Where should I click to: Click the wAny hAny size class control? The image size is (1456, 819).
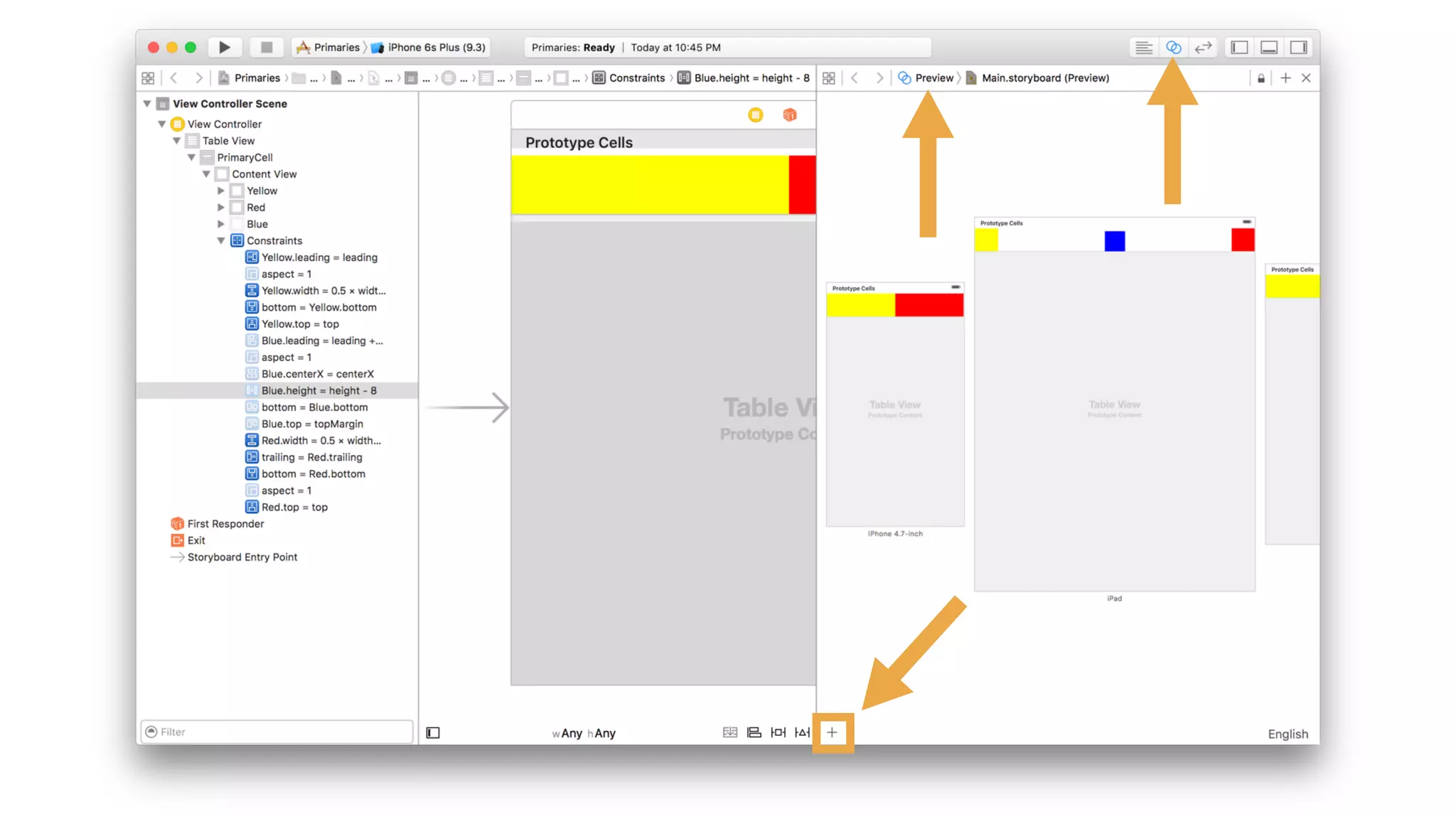[584, 733]
